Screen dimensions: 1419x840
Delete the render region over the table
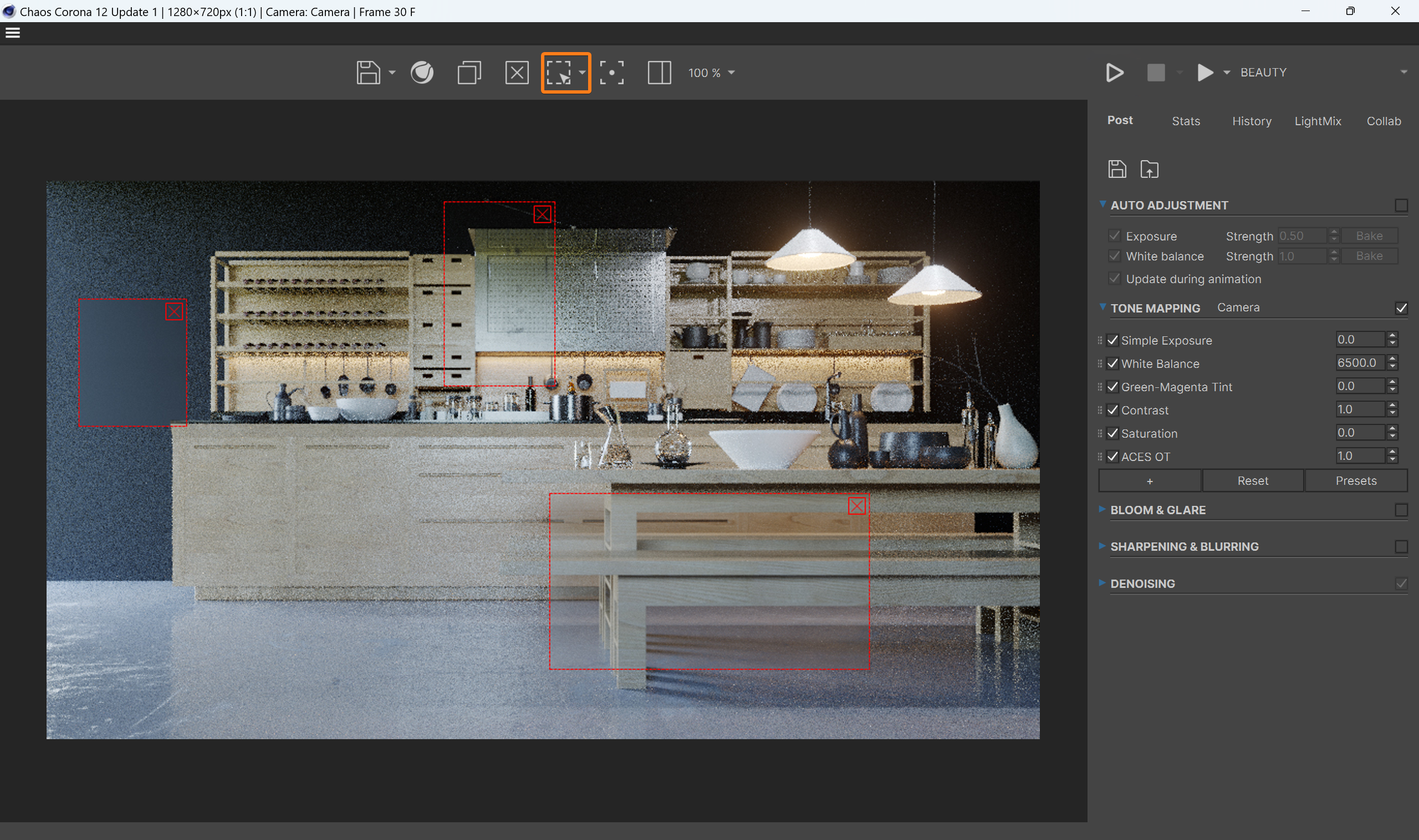pos(856,506)
